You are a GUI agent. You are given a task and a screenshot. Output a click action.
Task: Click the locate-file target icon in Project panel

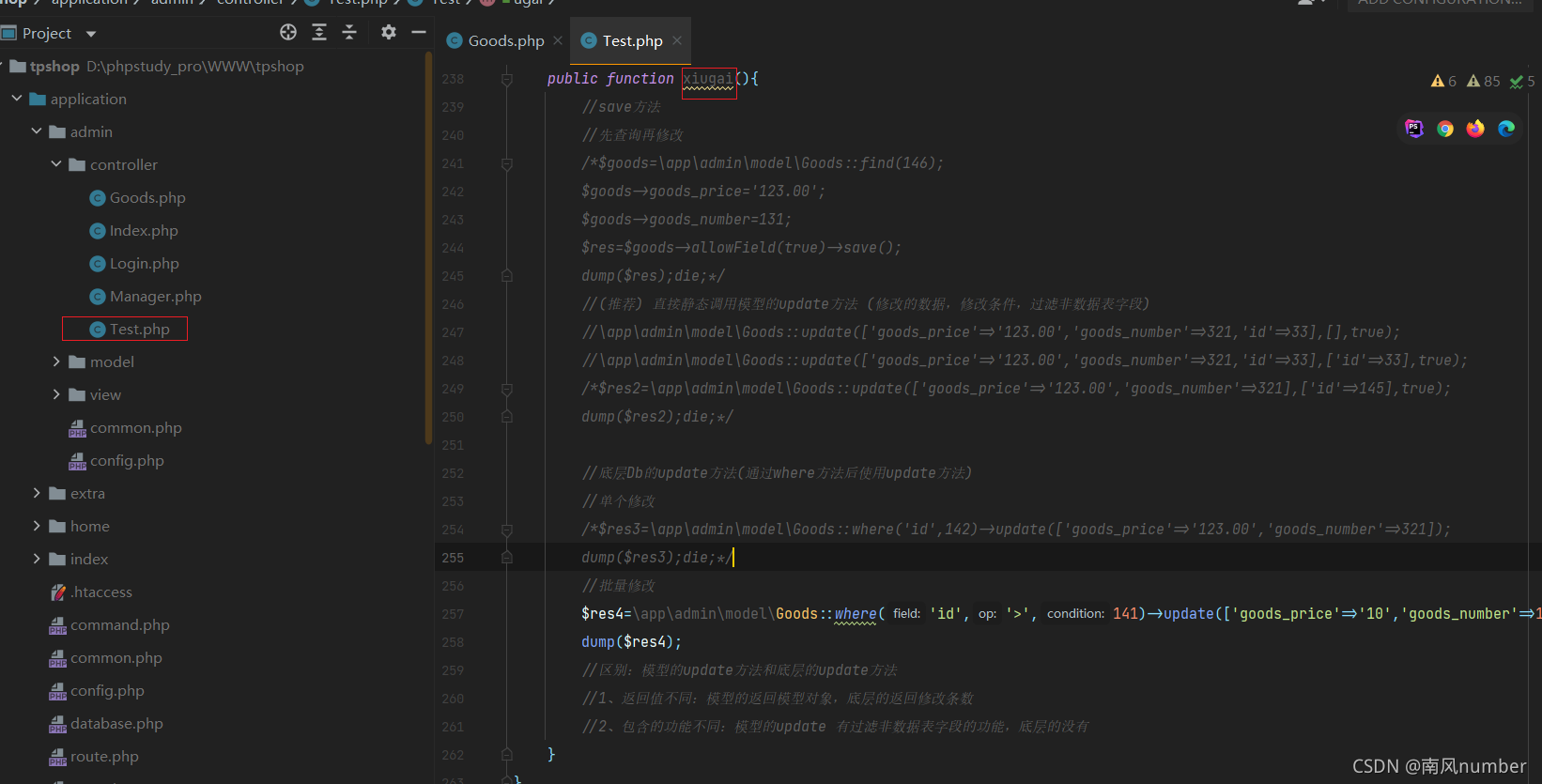(288, 33)
